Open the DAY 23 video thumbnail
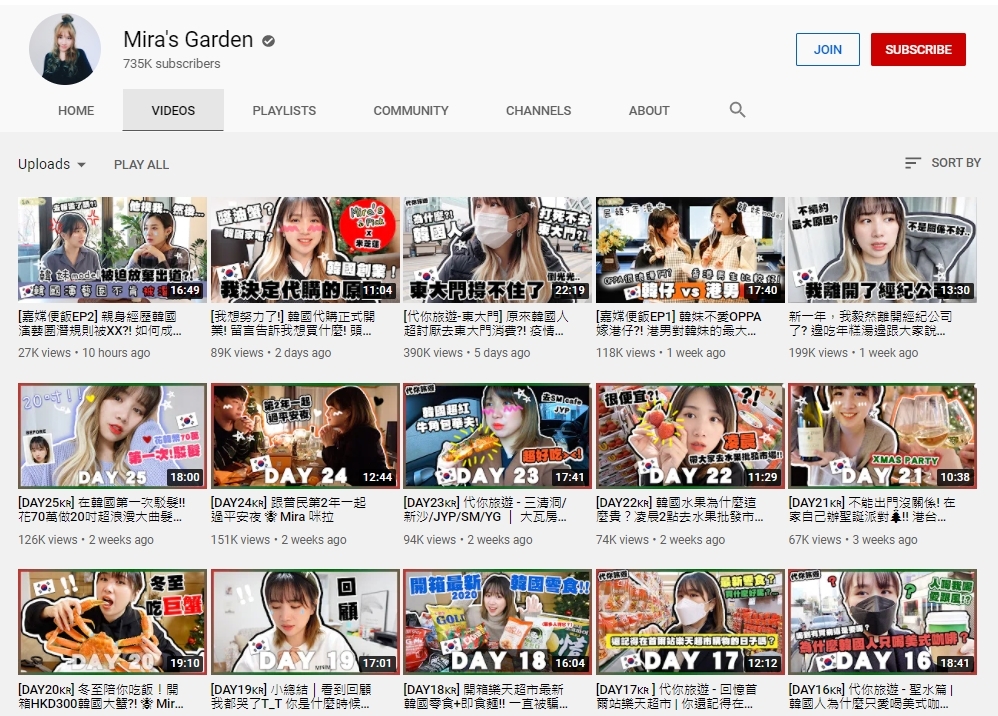998x716 pixels. point(497,435)
